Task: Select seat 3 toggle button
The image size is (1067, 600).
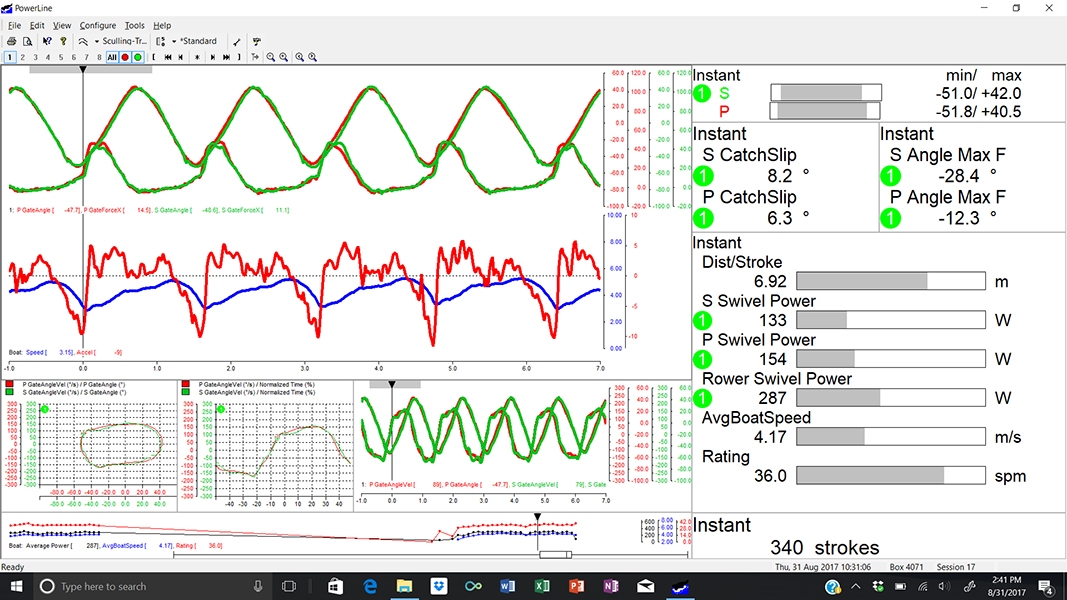Action: [x=35, y=57]
